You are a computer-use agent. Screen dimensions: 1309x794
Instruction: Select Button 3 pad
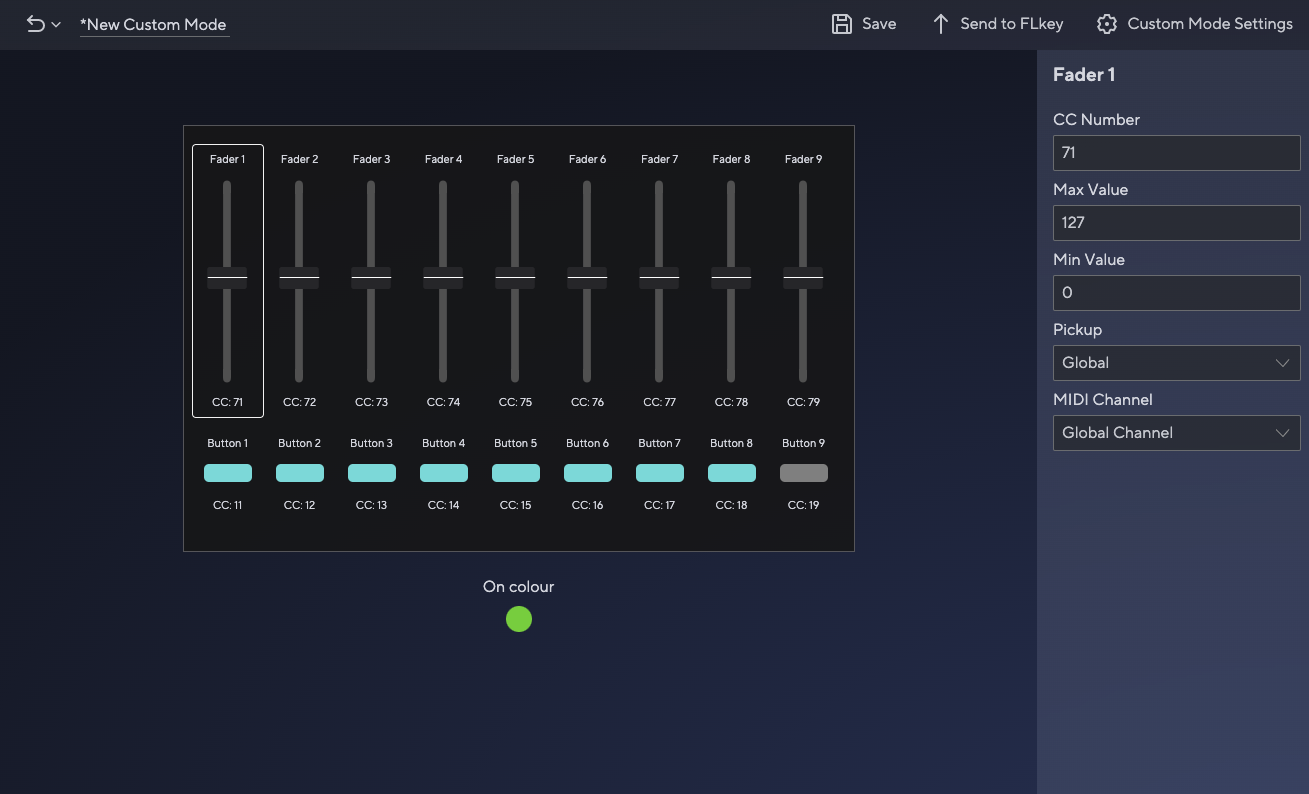point(372,473)
